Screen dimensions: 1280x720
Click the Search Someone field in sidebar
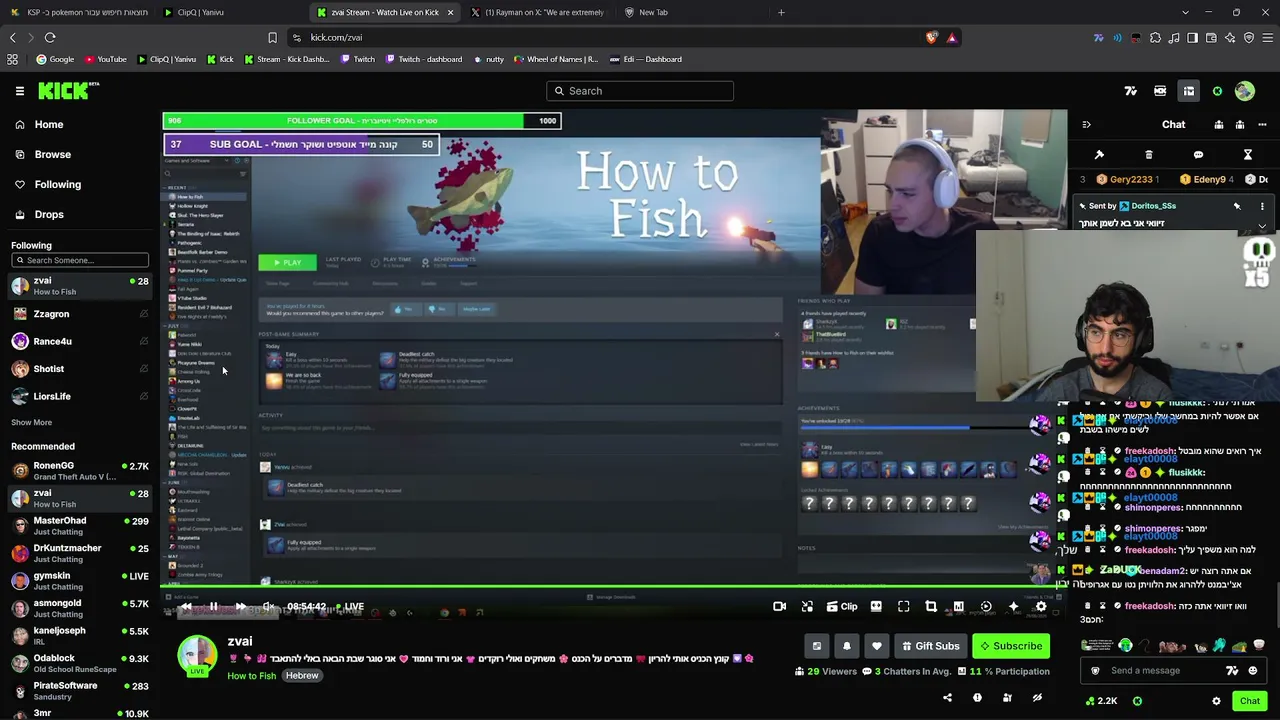coord(80,260)
